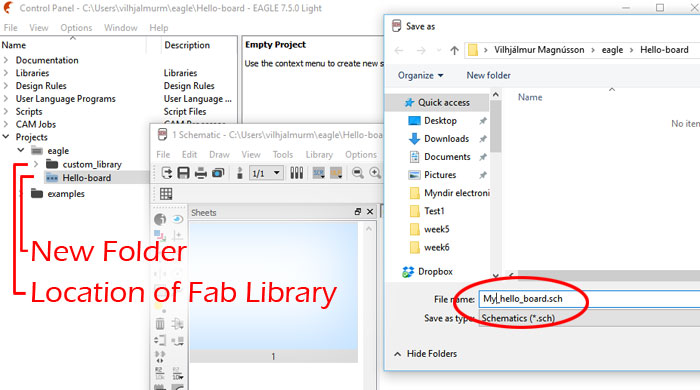
Task: Open the recent locations dropdown in Save as
Action: click(x=439, y=50)
